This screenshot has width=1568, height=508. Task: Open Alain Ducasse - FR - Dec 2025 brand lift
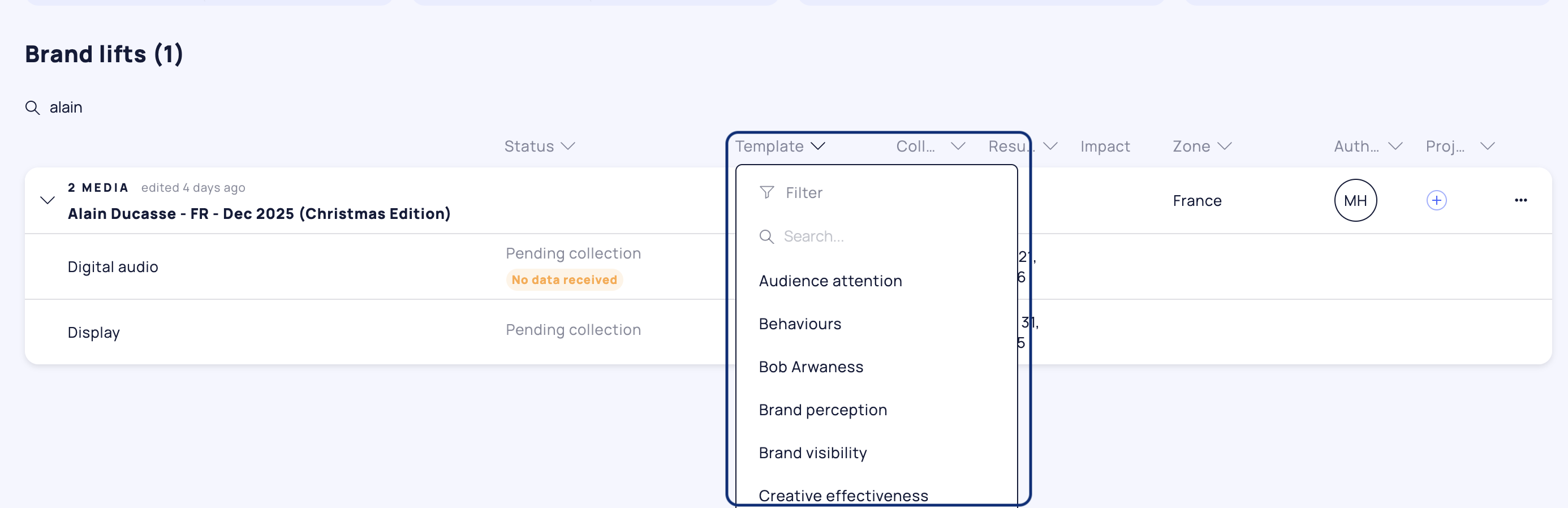click(259, 213)
